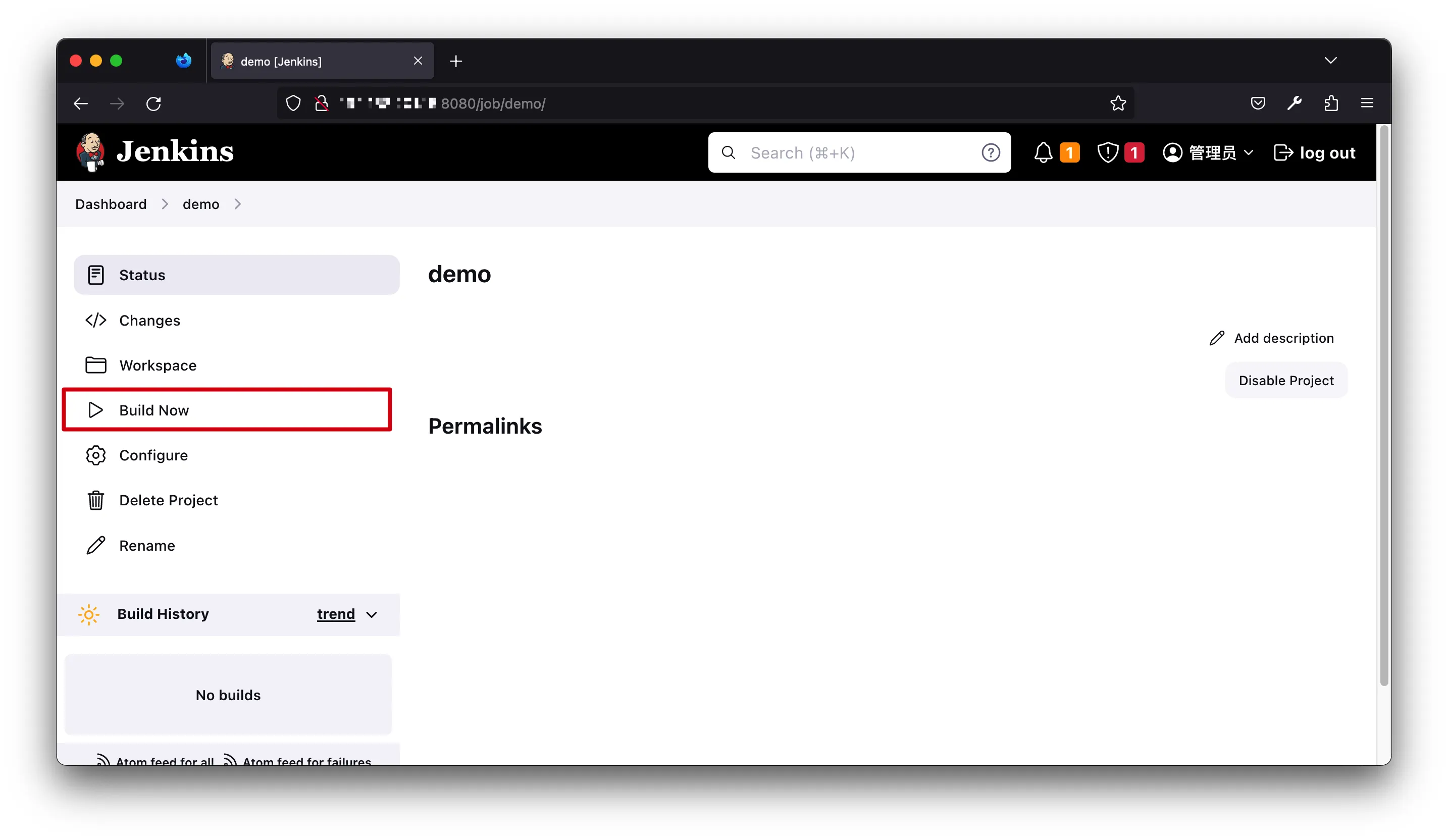The height and width of the screenshot is (840, 1448).
Task: Open the developer tools wrench icon
Action: coord(1294,103)
